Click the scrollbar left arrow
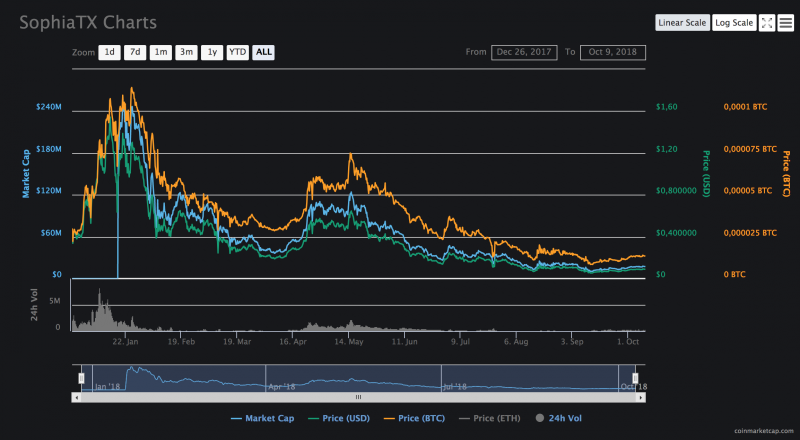 [77, 397]
